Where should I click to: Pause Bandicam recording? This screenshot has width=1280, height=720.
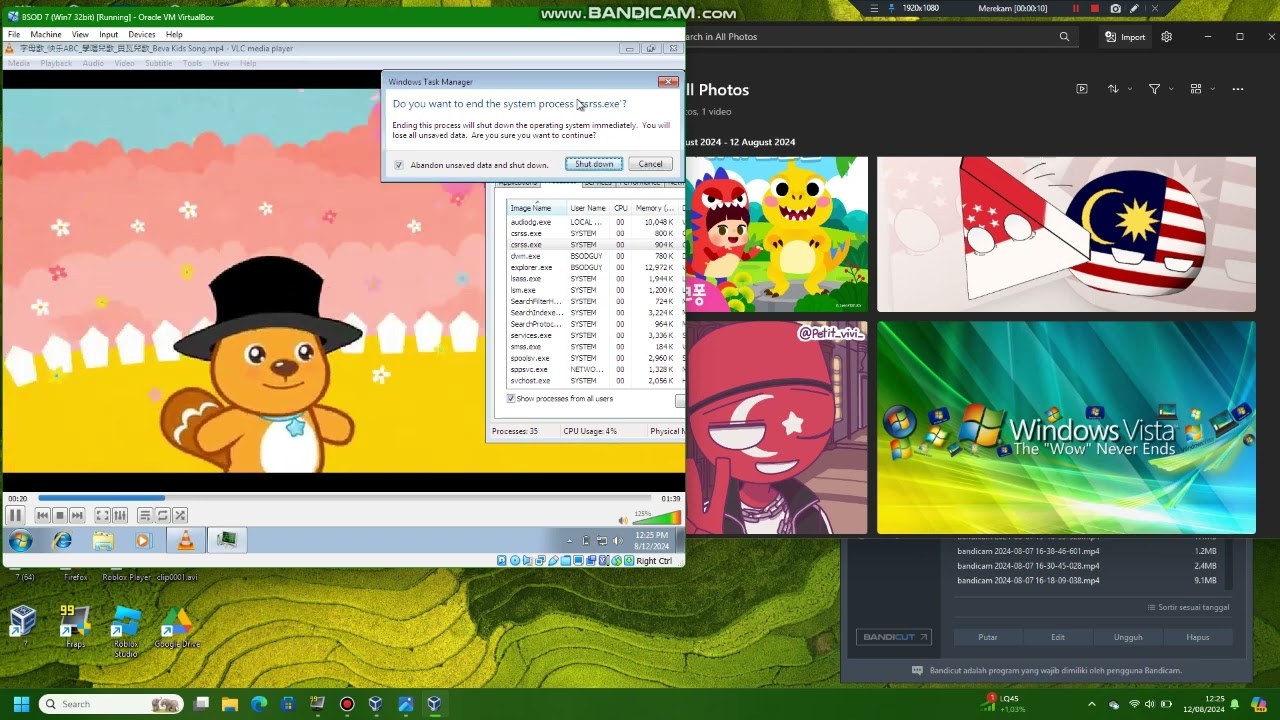point(1076,8)
